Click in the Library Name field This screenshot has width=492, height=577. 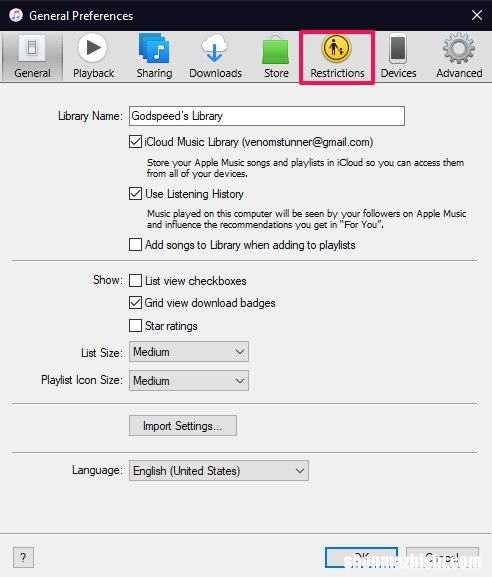(x=267, y=116)
